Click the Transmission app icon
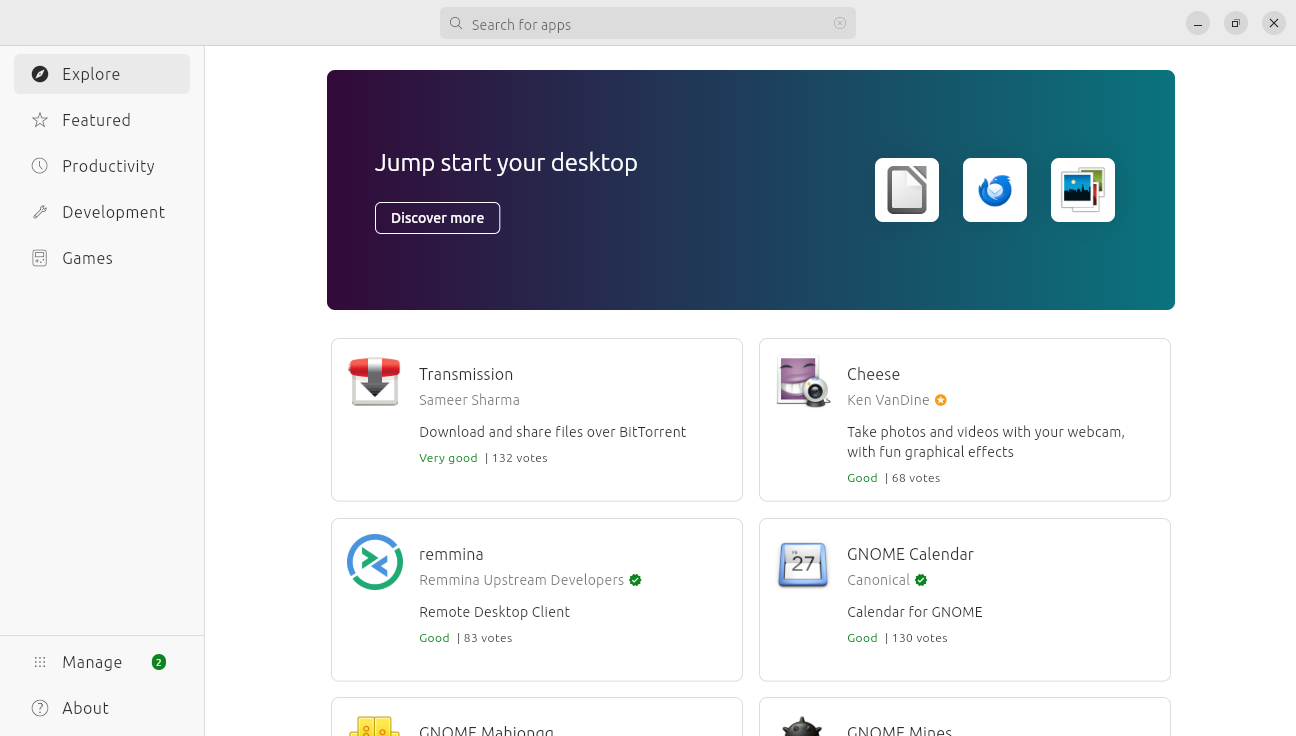This screenshot has width=1296, height=736. pyautogui.click(x=375, y=382)
